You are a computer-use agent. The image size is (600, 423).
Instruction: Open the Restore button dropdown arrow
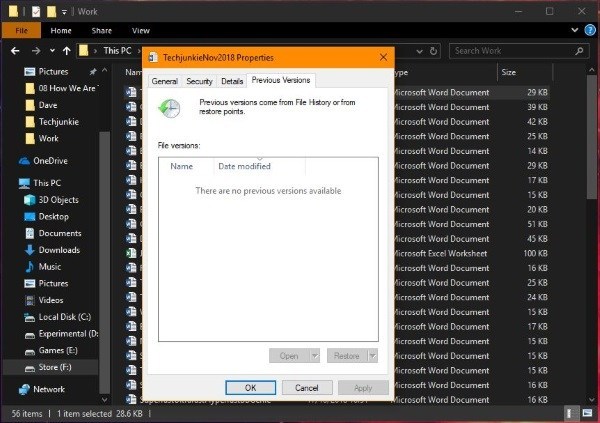click(373, 356)
